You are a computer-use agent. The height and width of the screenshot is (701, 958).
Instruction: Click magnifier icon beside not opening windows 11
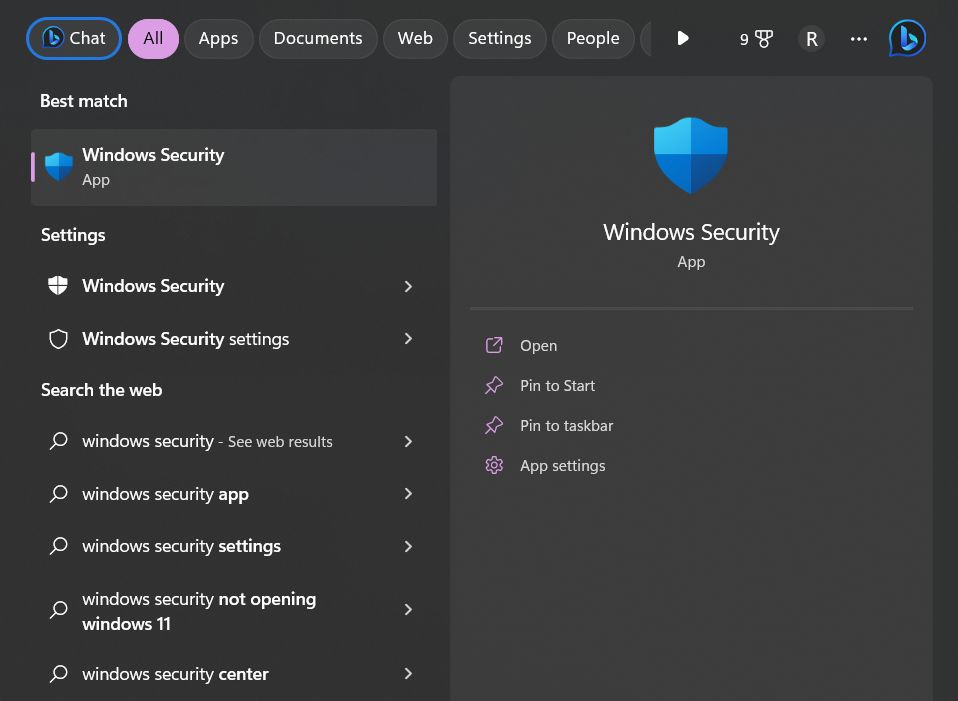[x=59, y=609]
